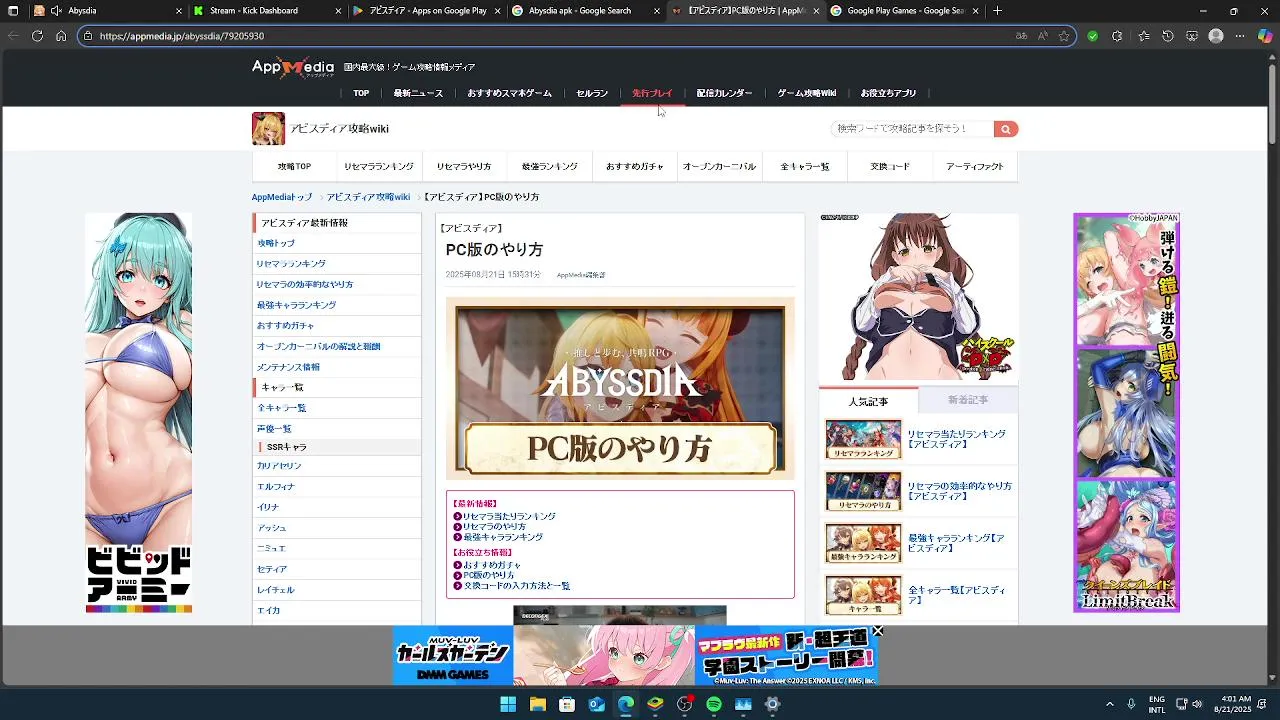Switch to Apps on Google Play tab
1280x720 pixels.
point(426,11)
